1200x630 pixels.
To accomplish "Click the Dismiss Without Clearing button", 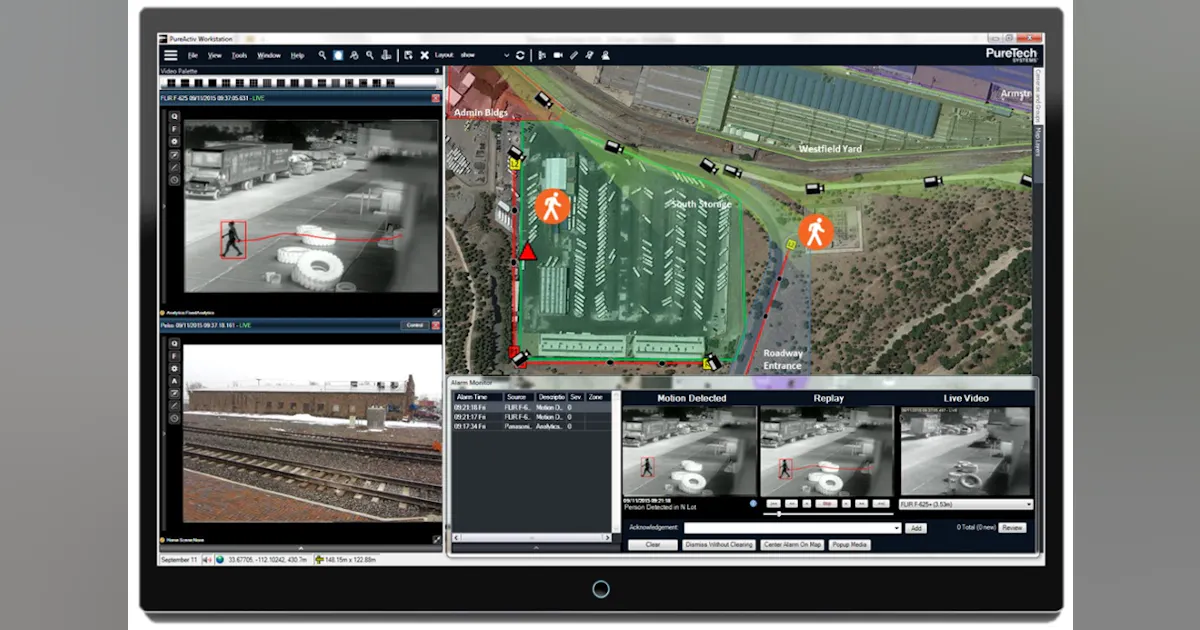I will (718, 545).
